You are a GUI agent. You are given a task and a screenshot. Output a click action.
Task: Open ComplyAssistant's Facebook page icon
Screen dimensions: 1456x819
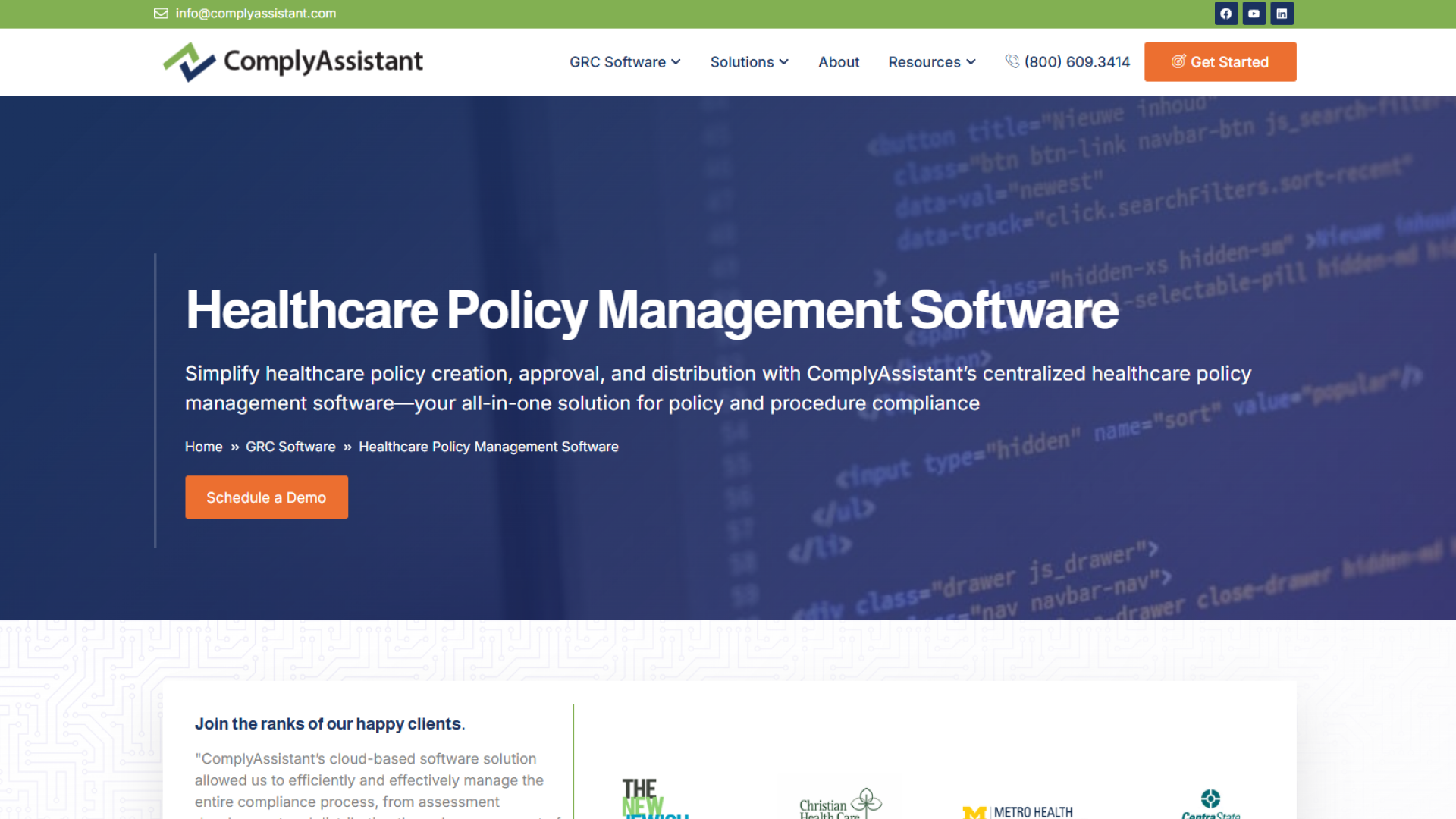click(x=1226, y=13)
